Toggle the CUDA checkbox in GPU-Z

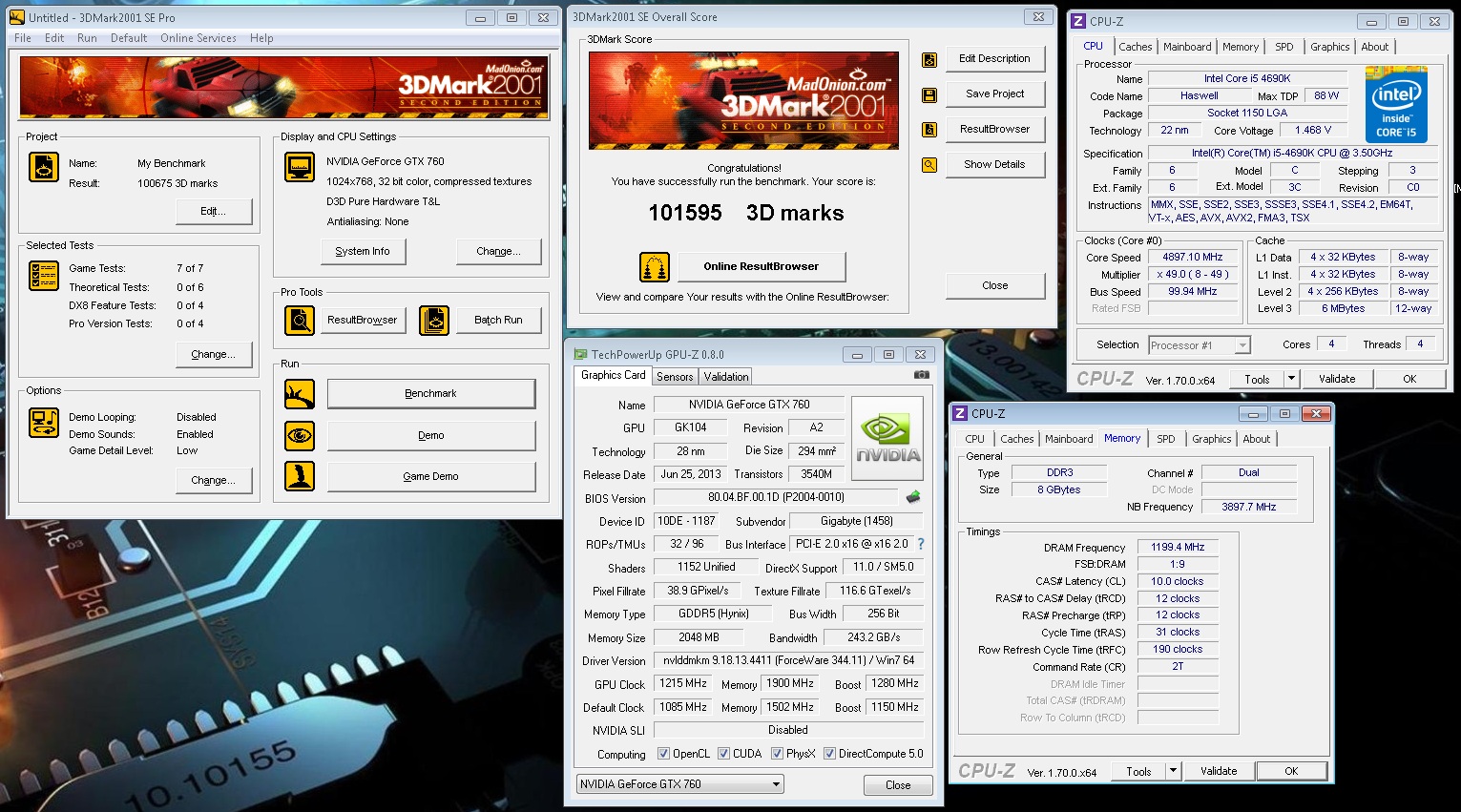(x=723, y=754)
